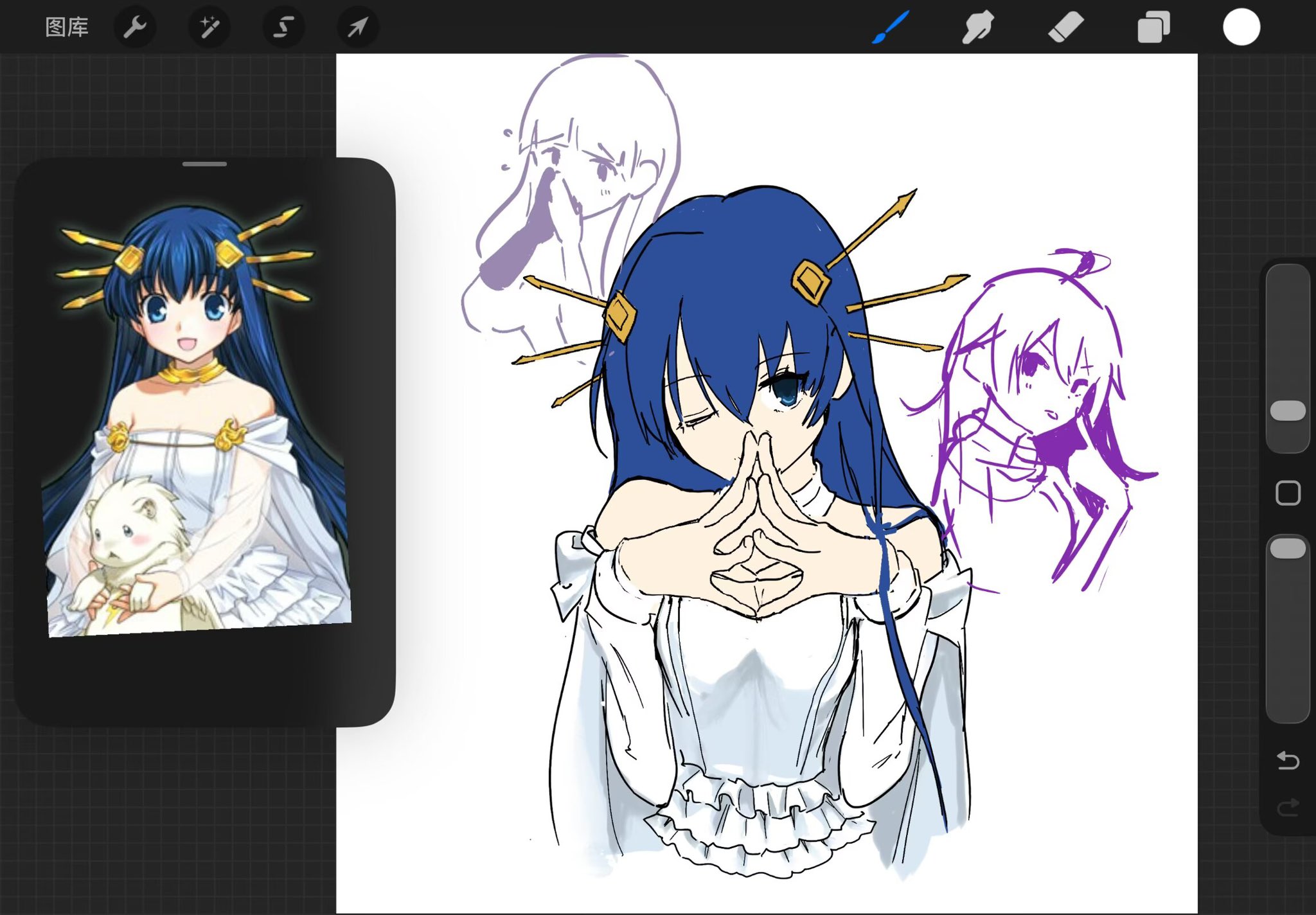This screenshot has width=1316, height=915.
Task: Click the brush size slider handle
Action: [x=1288, y=411]
